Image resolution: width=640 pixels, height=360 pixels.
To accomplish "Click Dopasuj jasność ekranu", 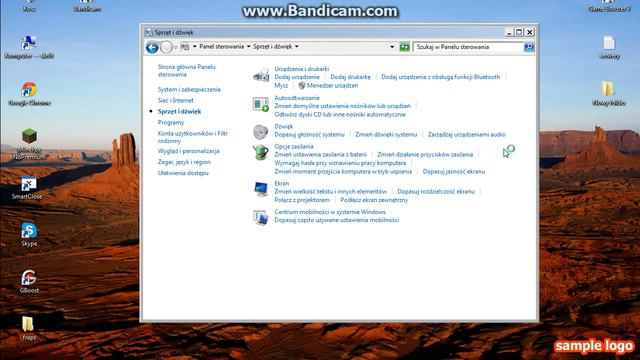I will 454,171.
